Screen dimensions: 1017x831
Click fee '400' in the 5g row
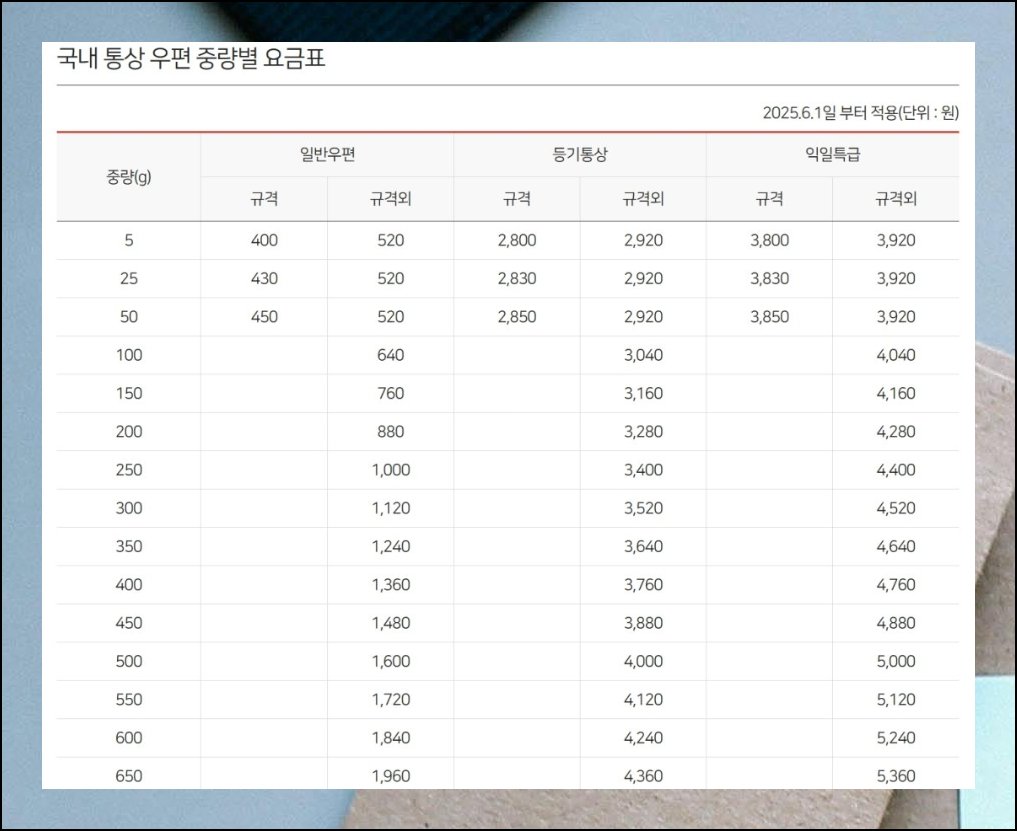pyautogui.click(x=264, y=240)
